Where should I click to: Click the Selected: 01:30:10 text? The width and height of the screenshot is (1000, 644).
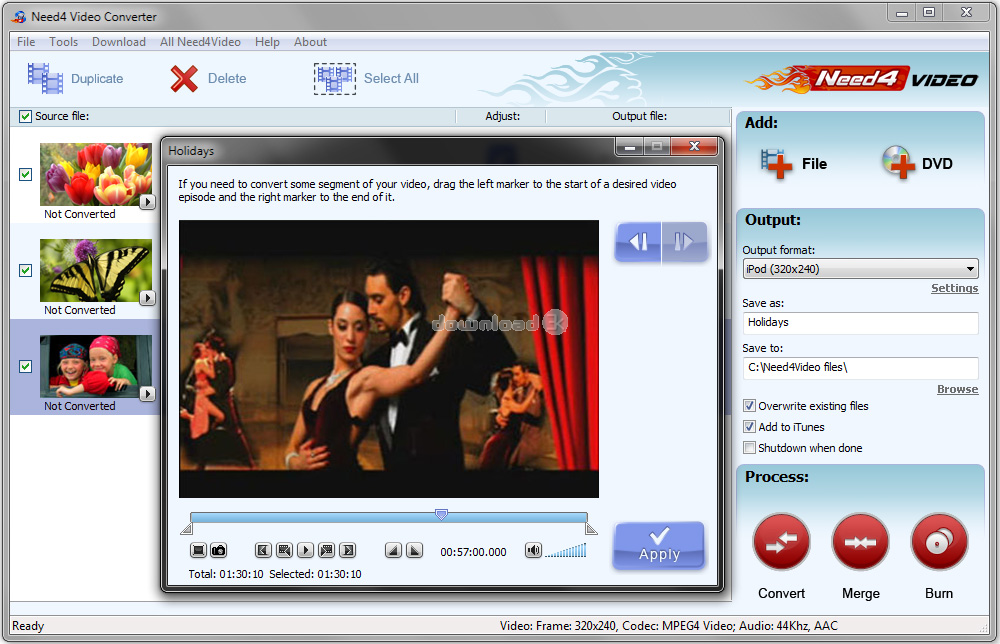(315, 574)
